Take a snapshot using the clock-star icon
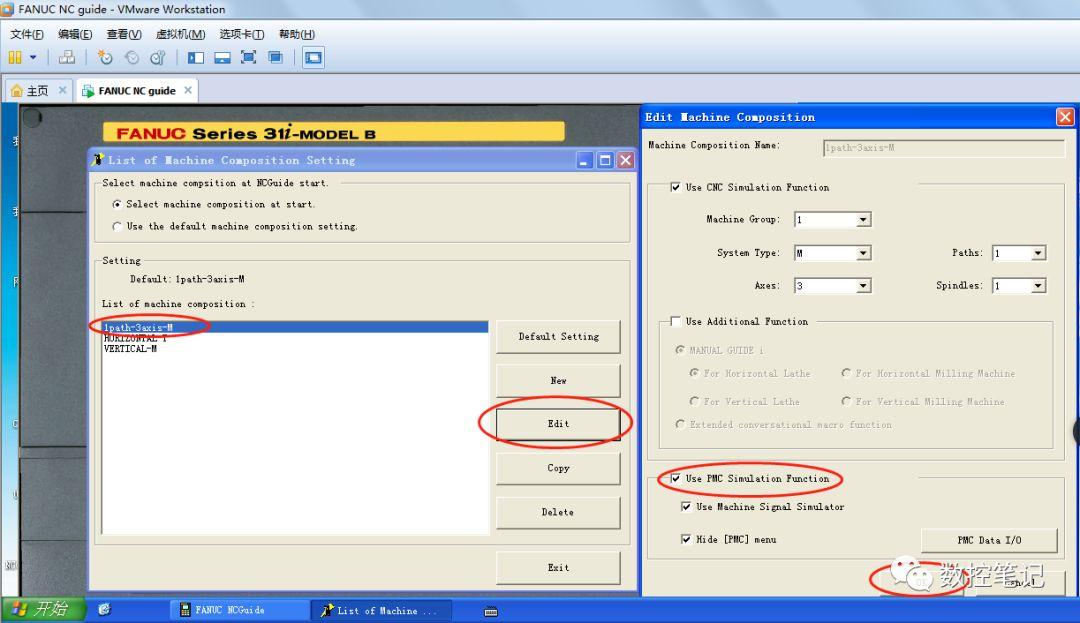Viewport: 1080px width, 623px height. point(105,57)
